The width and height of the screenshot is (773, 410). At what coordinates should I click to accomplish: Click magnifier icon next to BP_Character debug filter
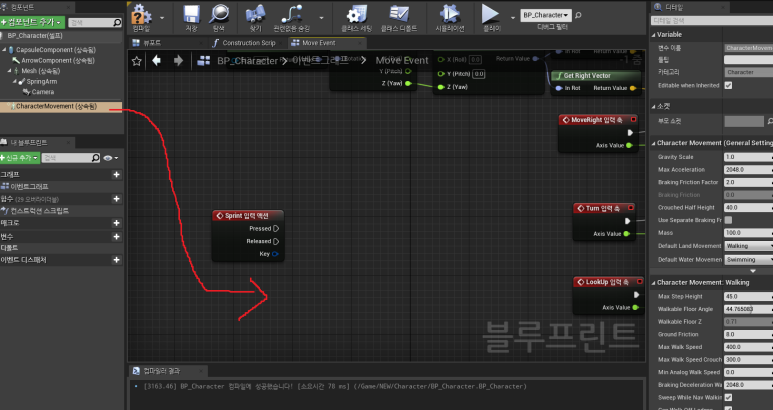click(578, 15)
